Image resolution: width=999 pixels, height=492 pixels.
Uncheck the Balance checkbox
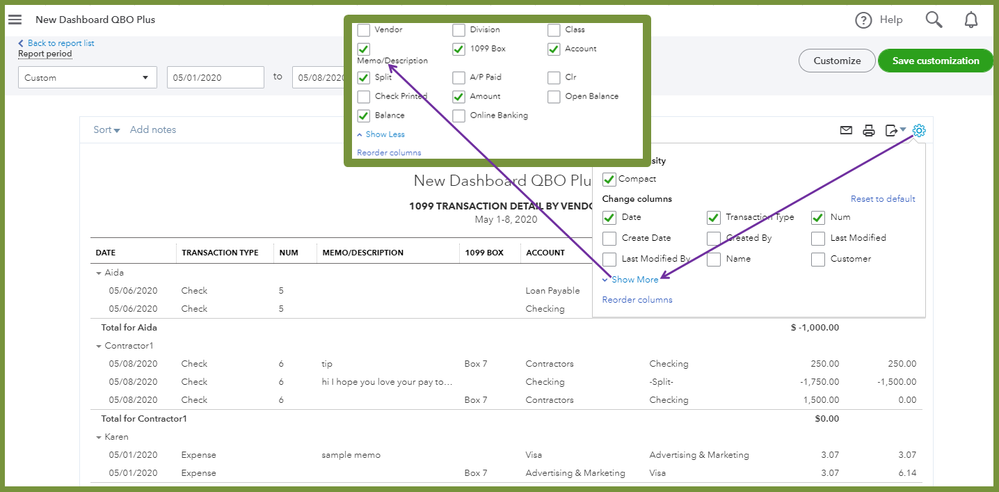pos(363,116)
